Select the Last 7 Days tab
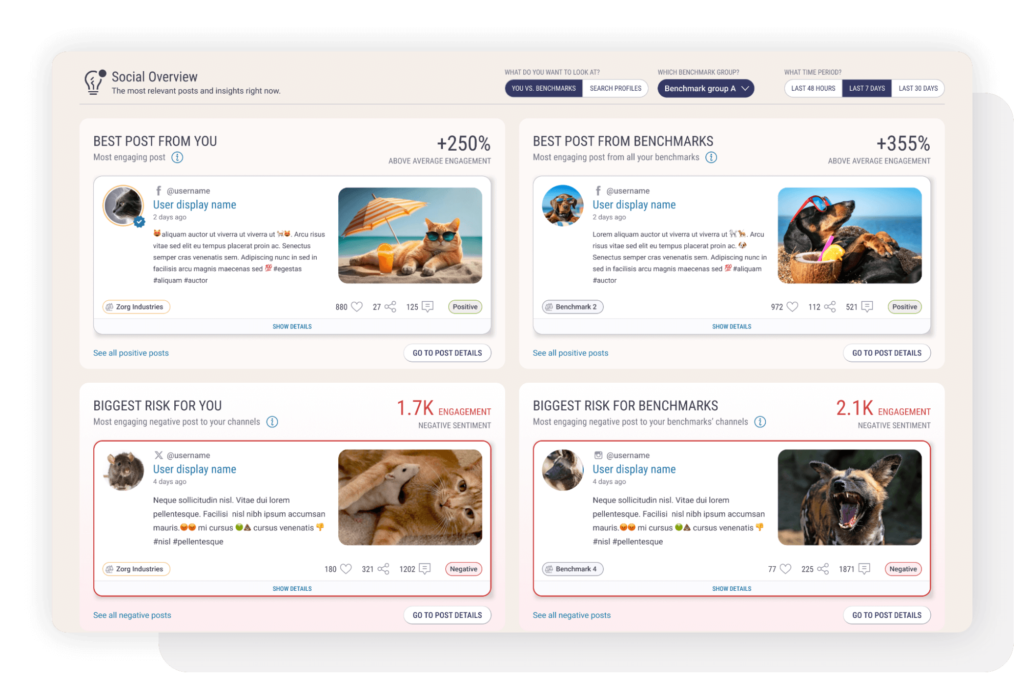 click(x=866, y=89)
